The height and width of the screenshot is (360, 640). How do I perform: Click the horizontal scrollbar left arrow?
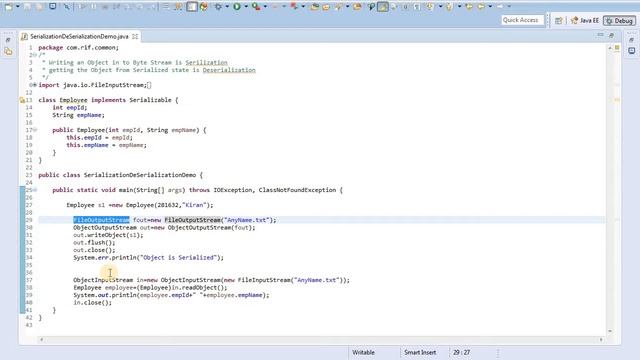coord(41,340)
